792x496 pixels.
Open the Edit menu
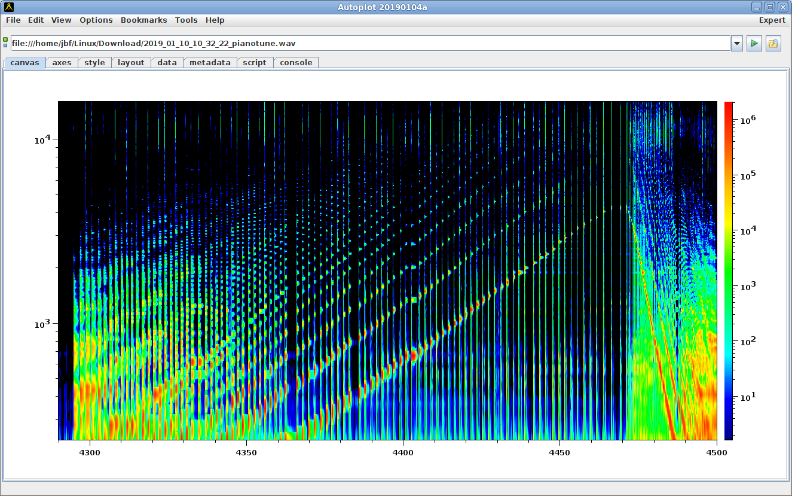[36, 20]
